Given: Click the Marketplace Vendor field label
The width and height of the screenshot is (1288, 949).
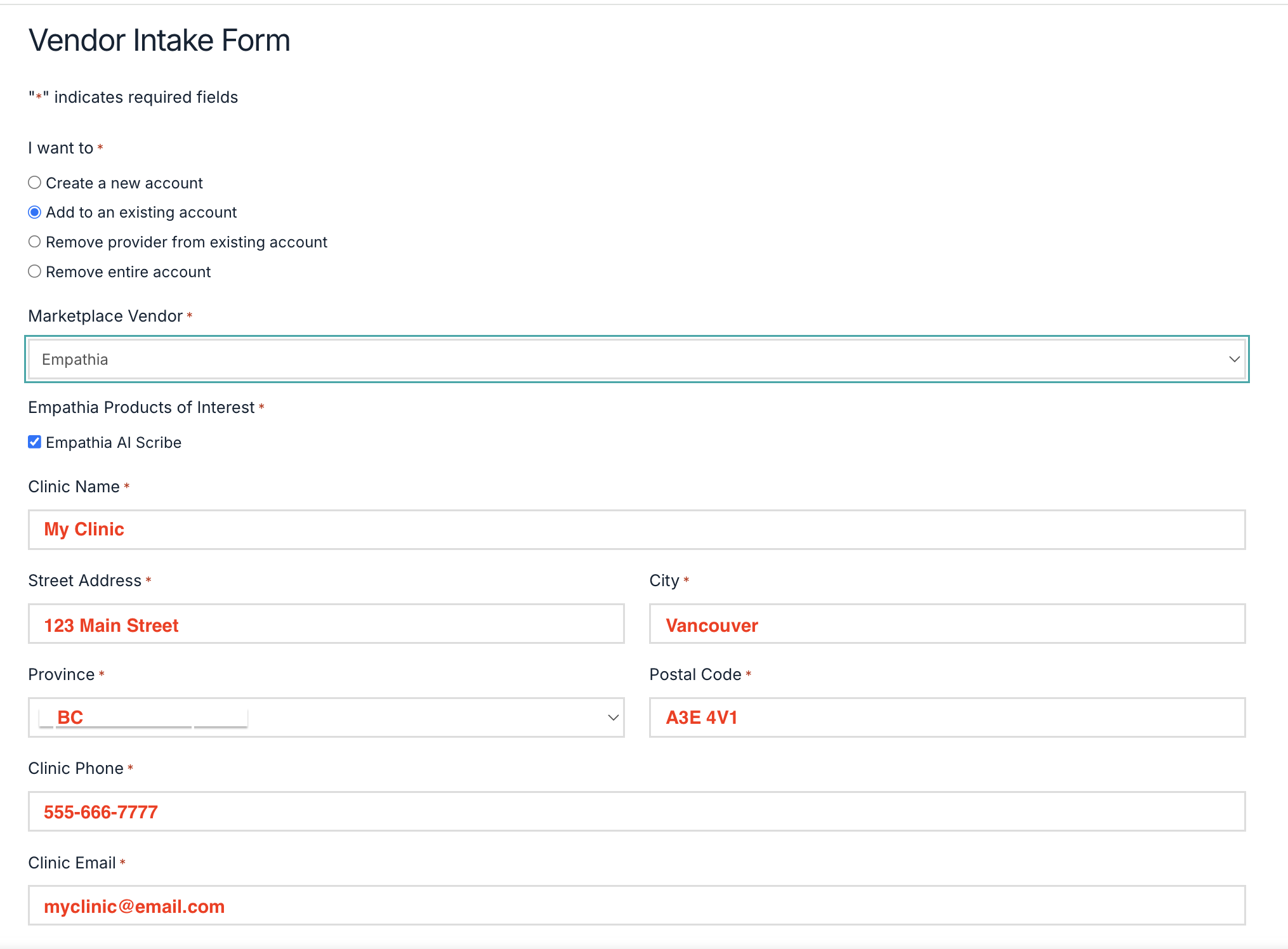Looking at the screenshot, I should click(x=105, y=316).
